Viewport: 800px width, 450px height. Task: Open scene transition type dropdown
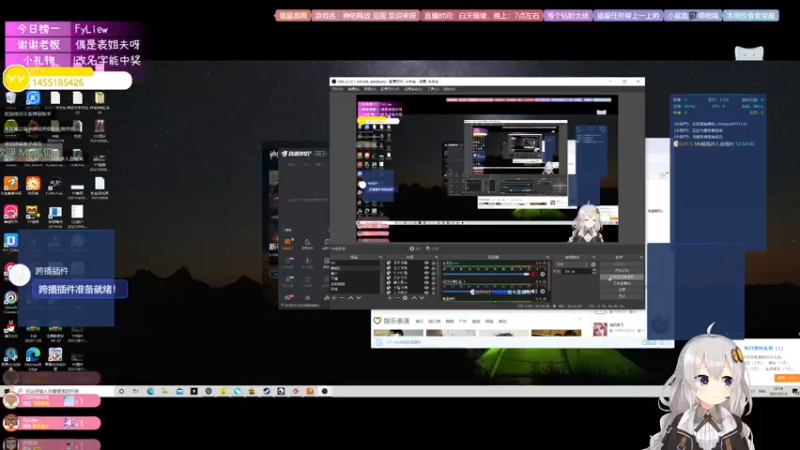[x=571, y=264]
